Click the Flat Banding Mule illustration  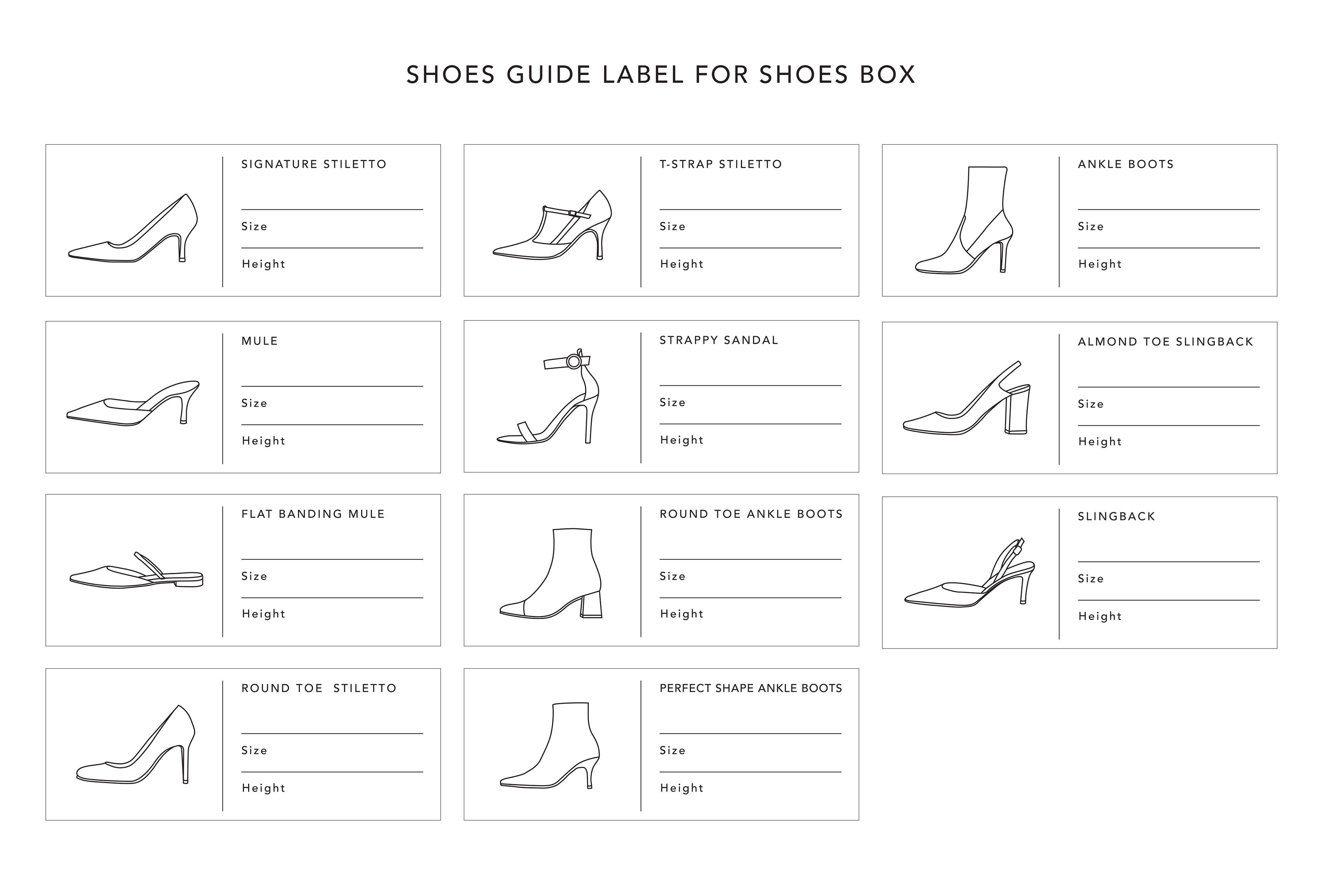[x=136, y=571]
